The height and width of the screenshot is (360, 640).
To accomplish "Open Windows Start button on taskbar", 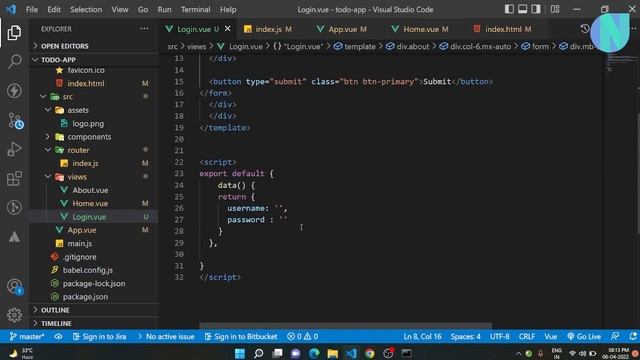I will (x=240, y=353).
